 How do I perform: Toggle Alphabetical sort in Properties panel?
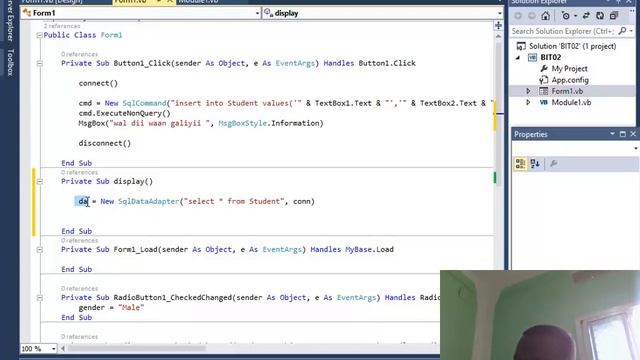[535, 164]
